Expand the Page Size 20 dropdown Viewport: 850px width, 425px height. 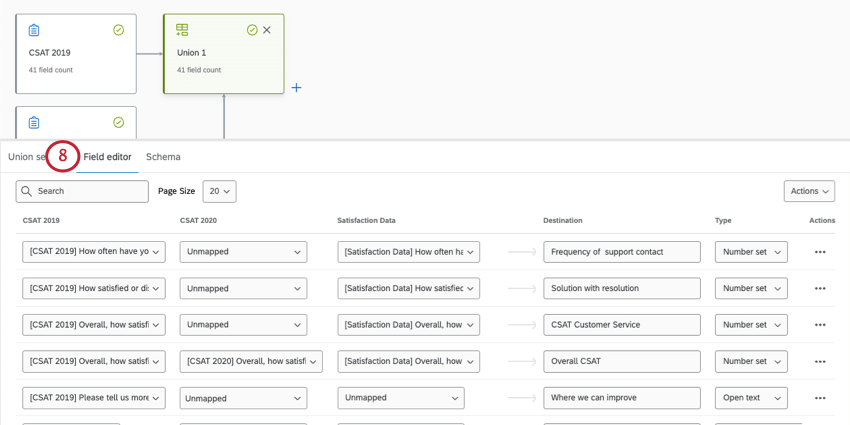[x=219, y=191]
